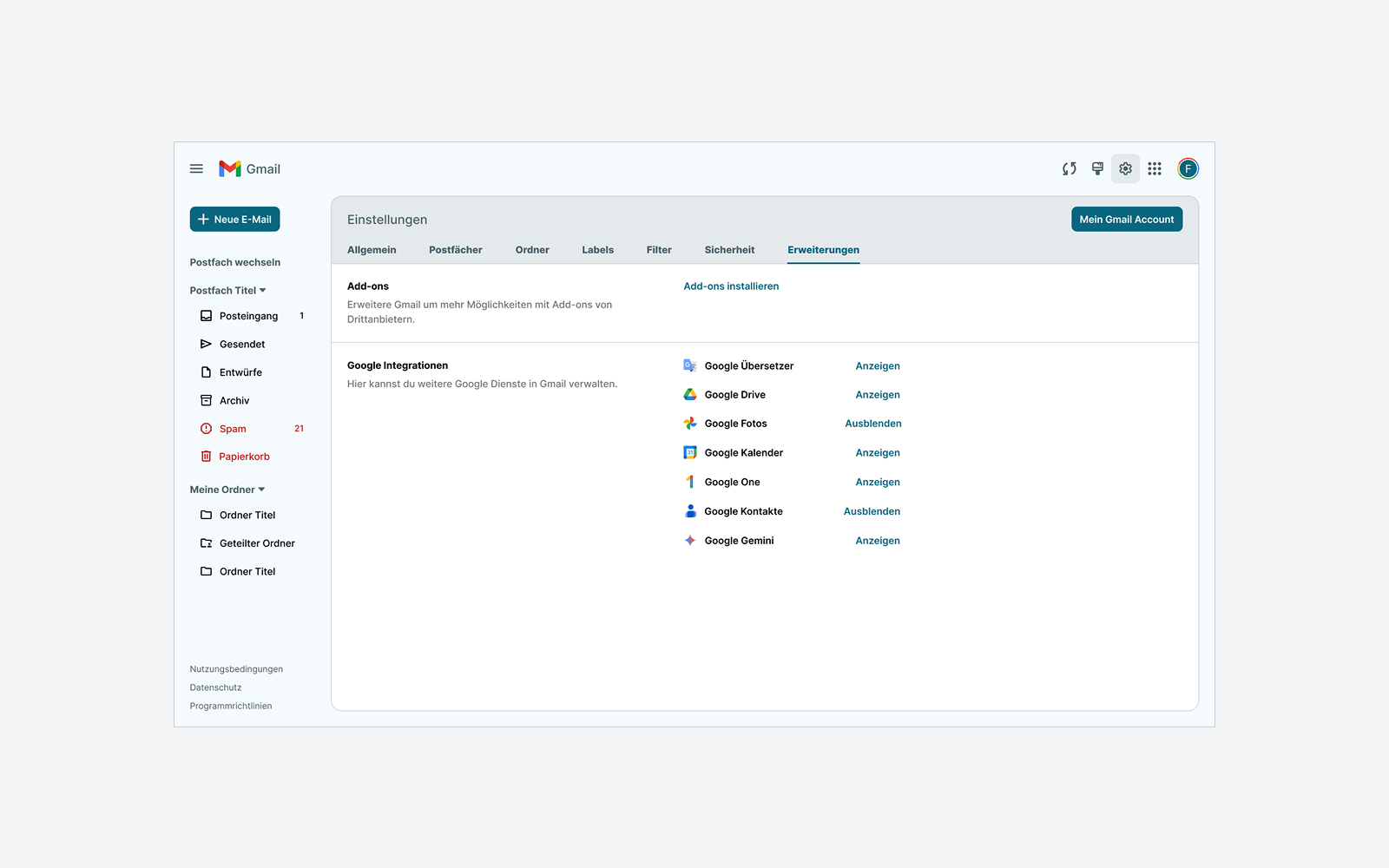
Task: Switch to the Labels tab
Action: click(x=598, y=250)
